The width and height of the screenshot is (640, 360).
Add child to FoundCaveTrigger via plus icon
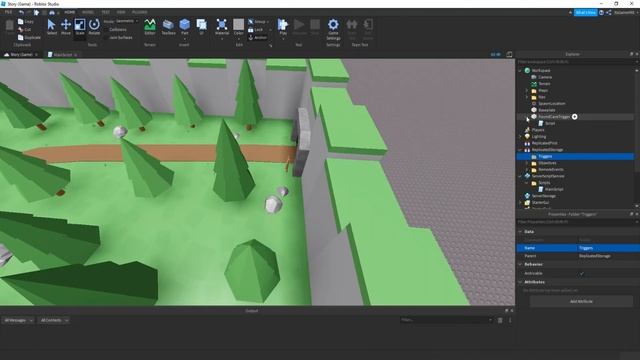point(574,117)
